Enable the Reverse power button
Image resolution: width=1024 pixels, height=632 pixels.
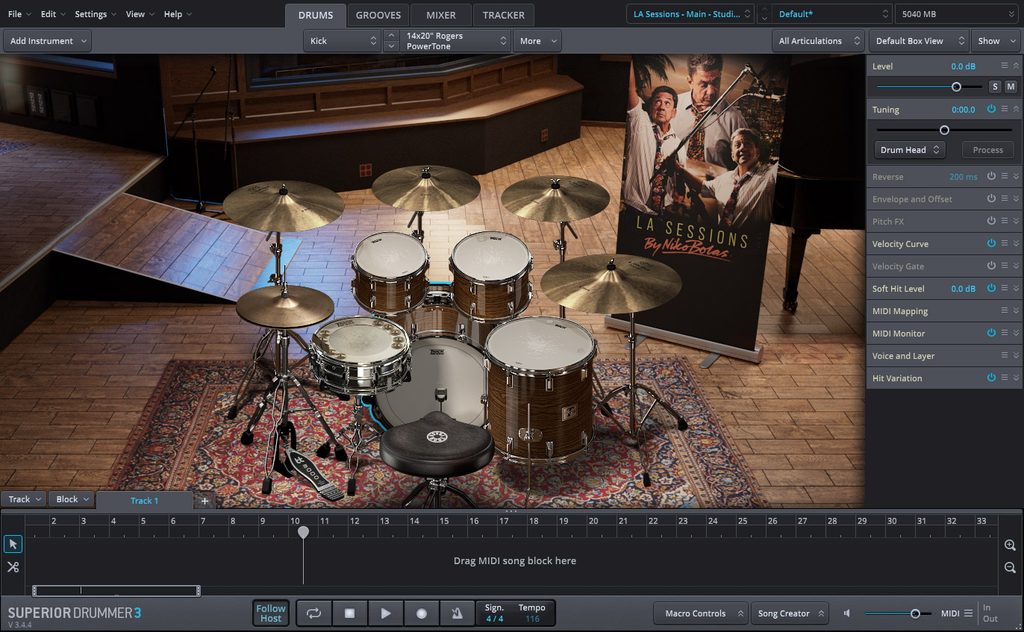click(x=991, y=176)
